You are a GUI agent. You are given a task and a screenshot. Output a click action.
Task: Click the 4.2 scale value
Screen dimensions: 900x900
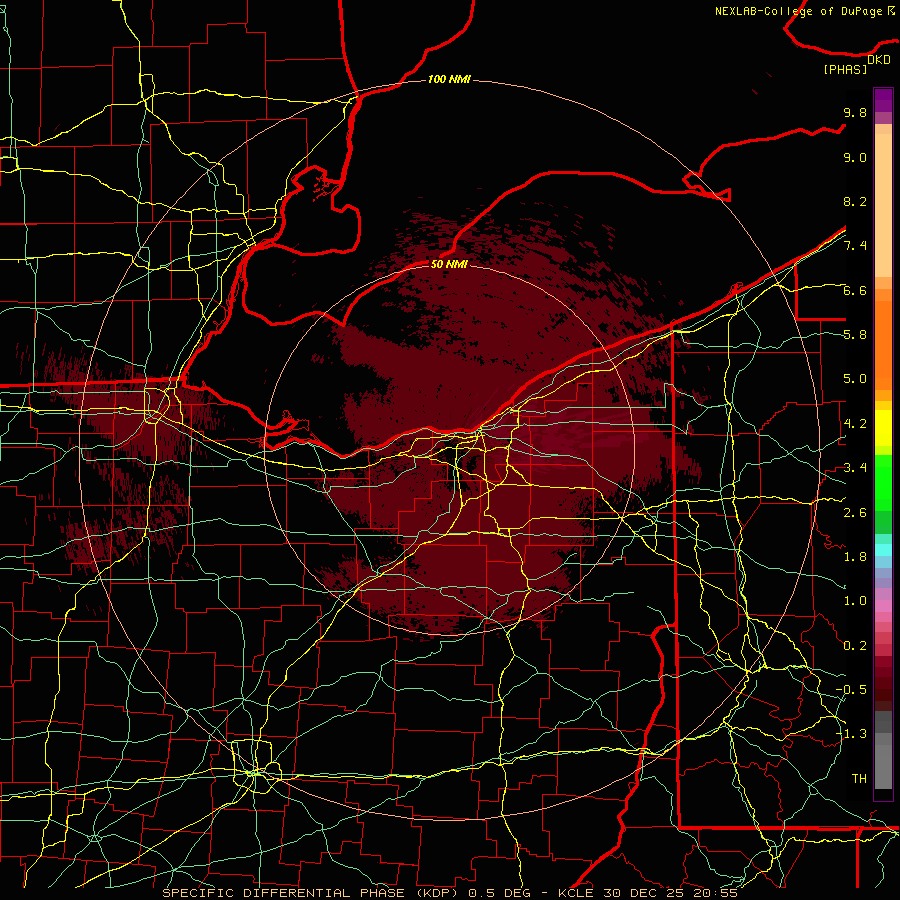855,424
